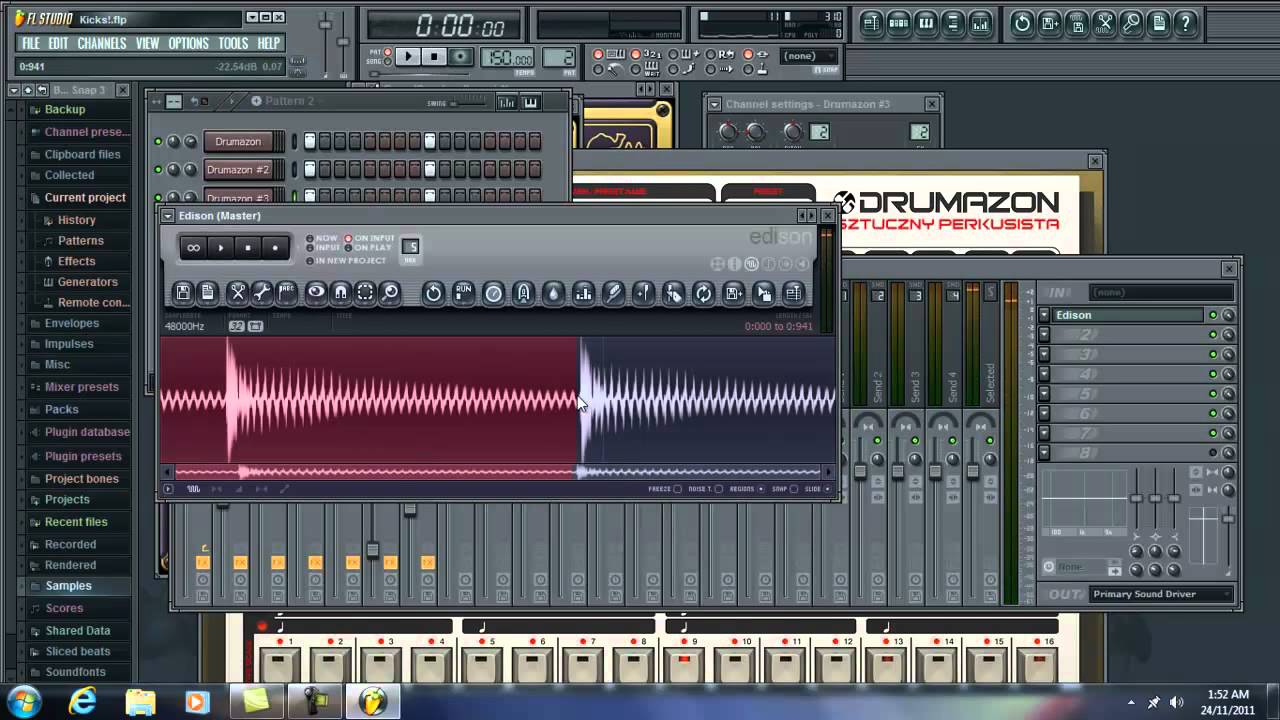
Task: Disable the Edison effect slot green LED
Action: (x=1213, y=315)
